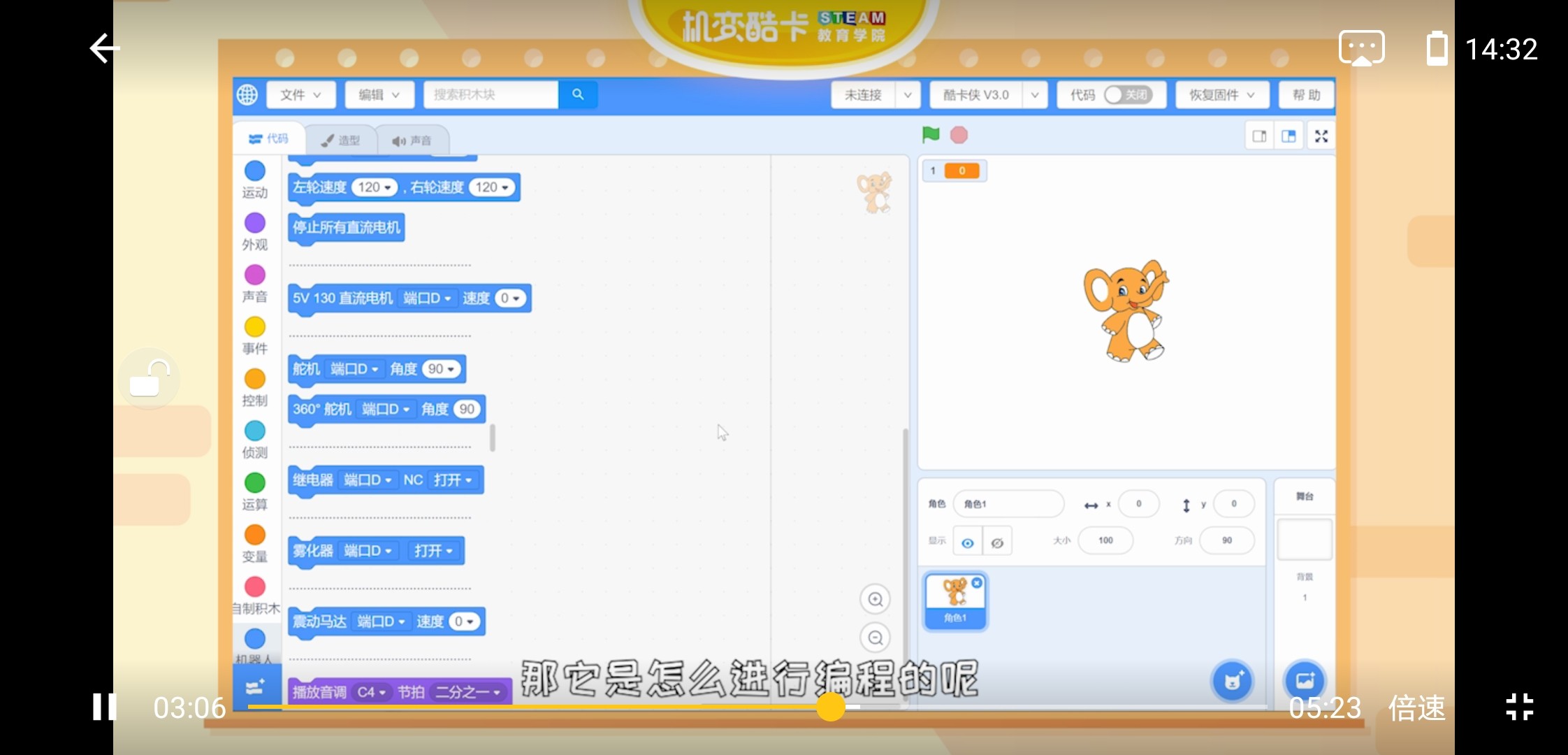Viewport: 1568px width, 755px height.
Task: Open the 倍速 playback speed option
Action: [1416, 707]
